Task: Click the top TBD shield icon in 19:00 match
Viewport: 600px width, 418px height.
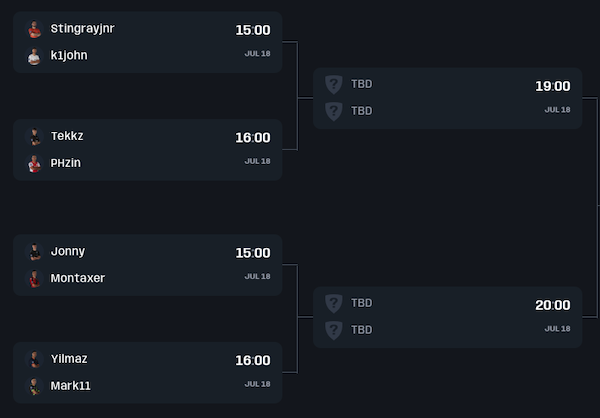Action: 334,85
